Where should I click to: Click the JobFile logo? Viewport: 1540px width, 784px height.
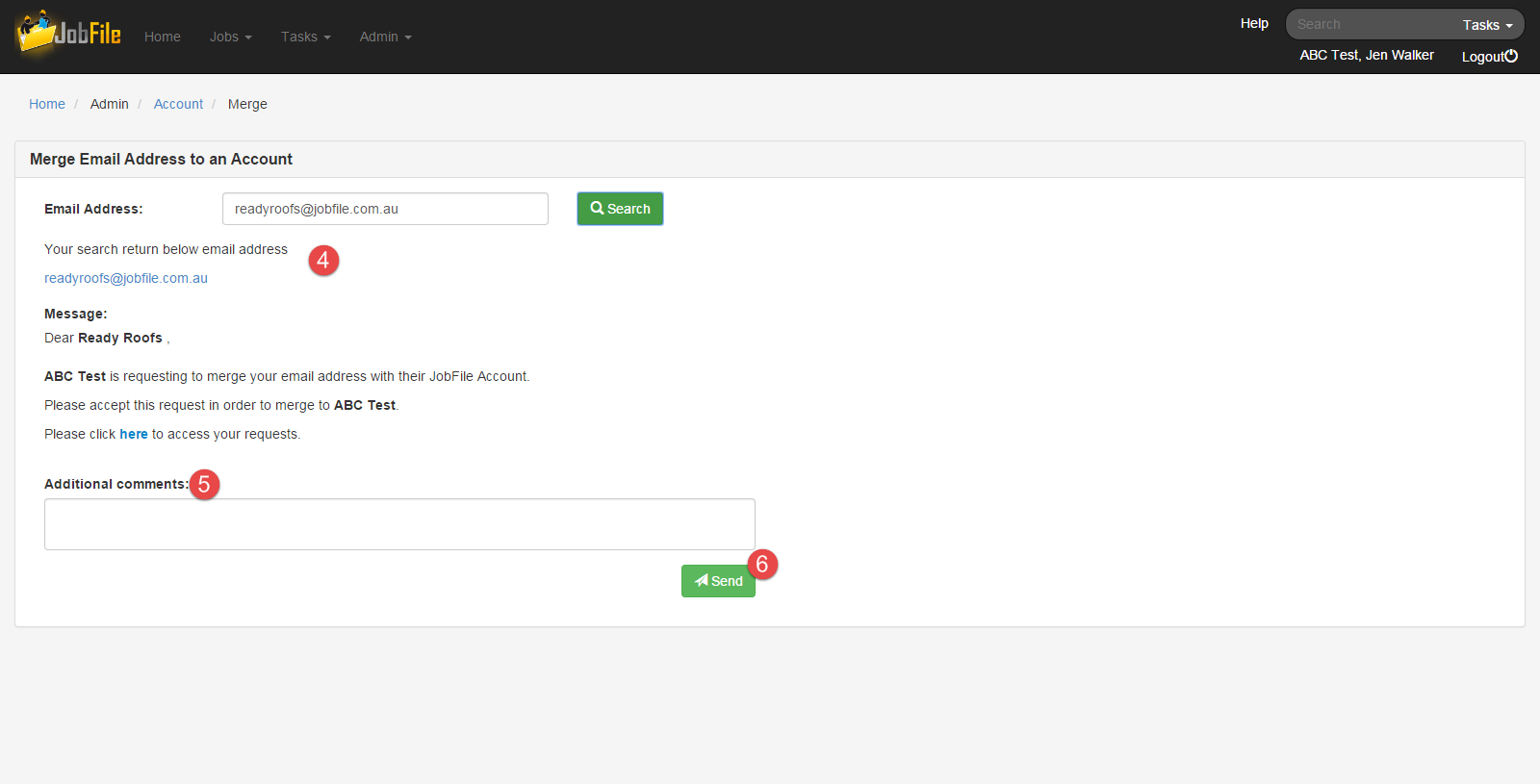[x=68, y=35]
